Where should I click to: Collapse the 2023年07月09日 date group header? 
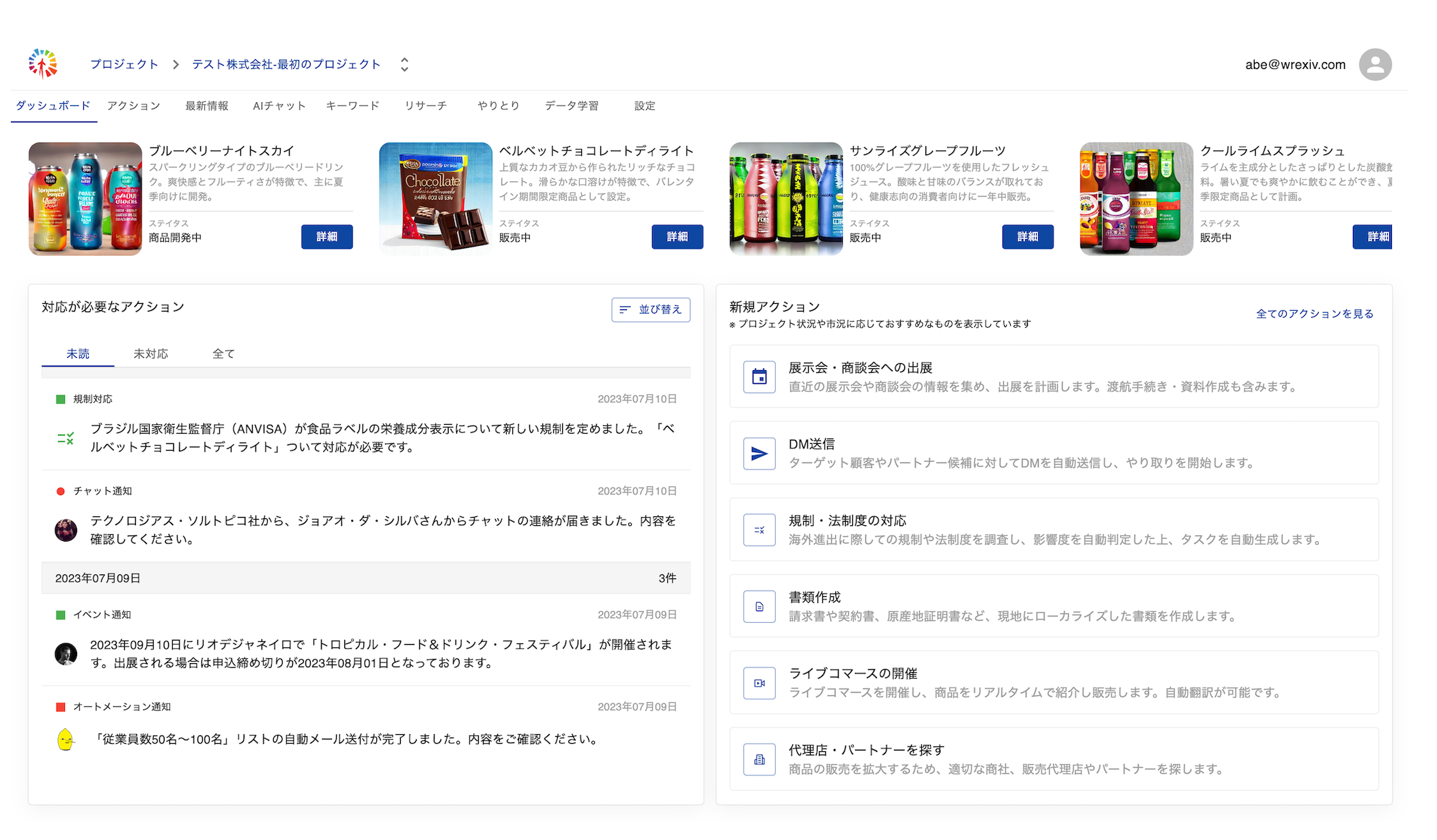pyautogui.click(x=365, y=578)
